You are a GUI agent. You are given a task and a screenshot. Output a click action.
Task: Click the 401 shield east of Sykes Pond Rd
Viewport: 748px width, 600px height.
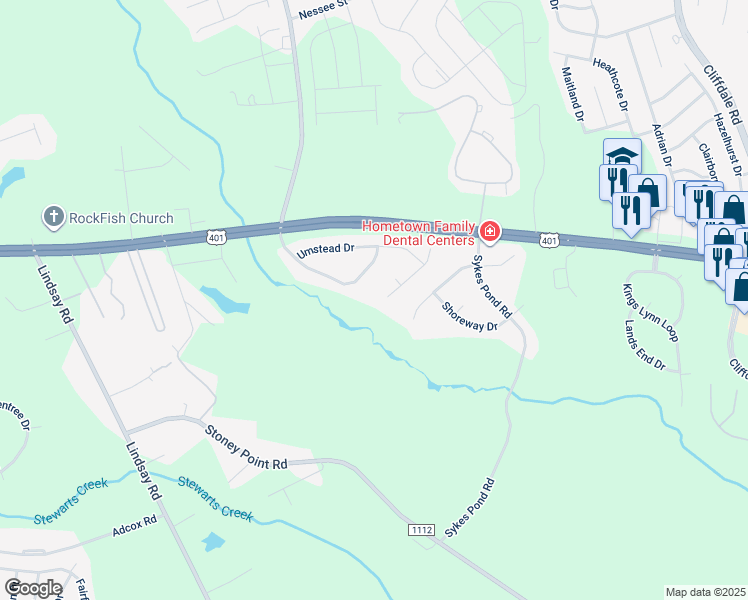pos(549,240)
